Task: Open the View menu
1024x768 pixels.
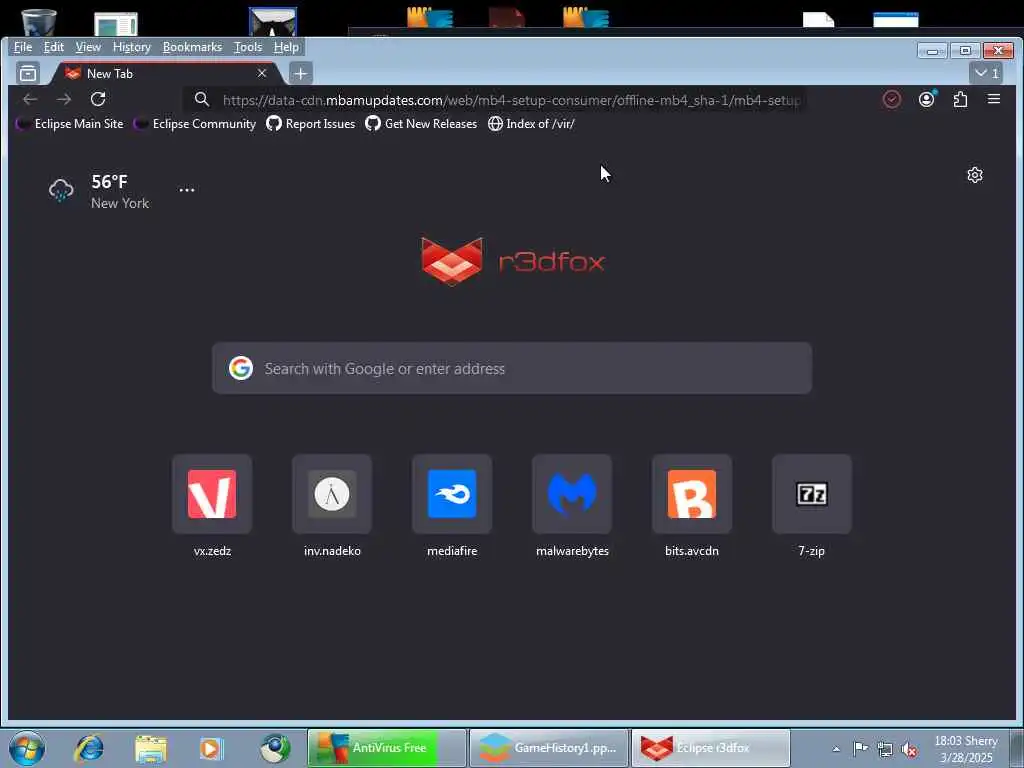Action: (88, 47)
